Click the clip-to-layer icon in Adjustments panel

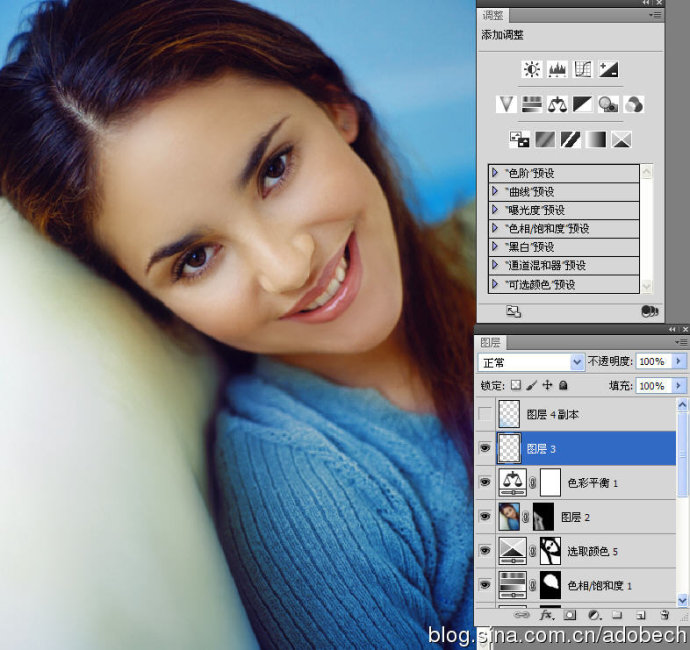point(650,312)
